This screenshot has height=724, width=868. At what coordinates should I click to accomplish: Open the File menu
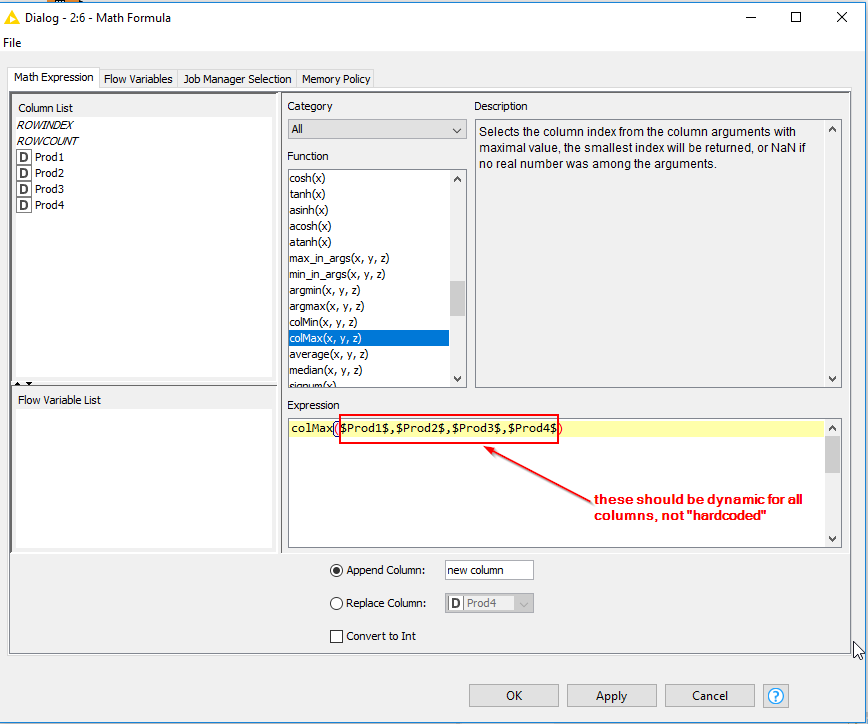tap(12, 43)
